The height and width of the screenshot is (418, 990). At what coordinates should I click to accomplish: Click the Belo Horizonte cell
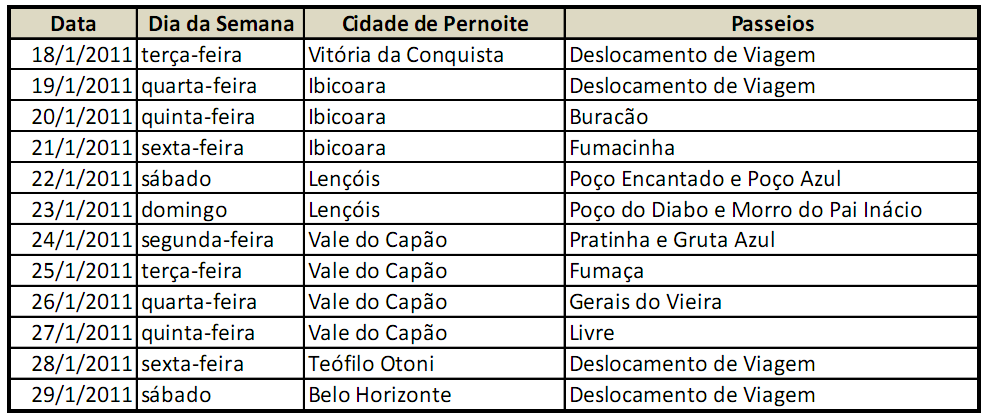point(380,395)
